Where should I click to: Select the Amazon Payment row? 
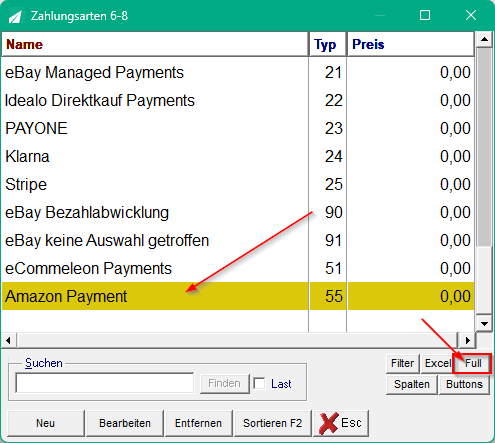pos(238,296)
